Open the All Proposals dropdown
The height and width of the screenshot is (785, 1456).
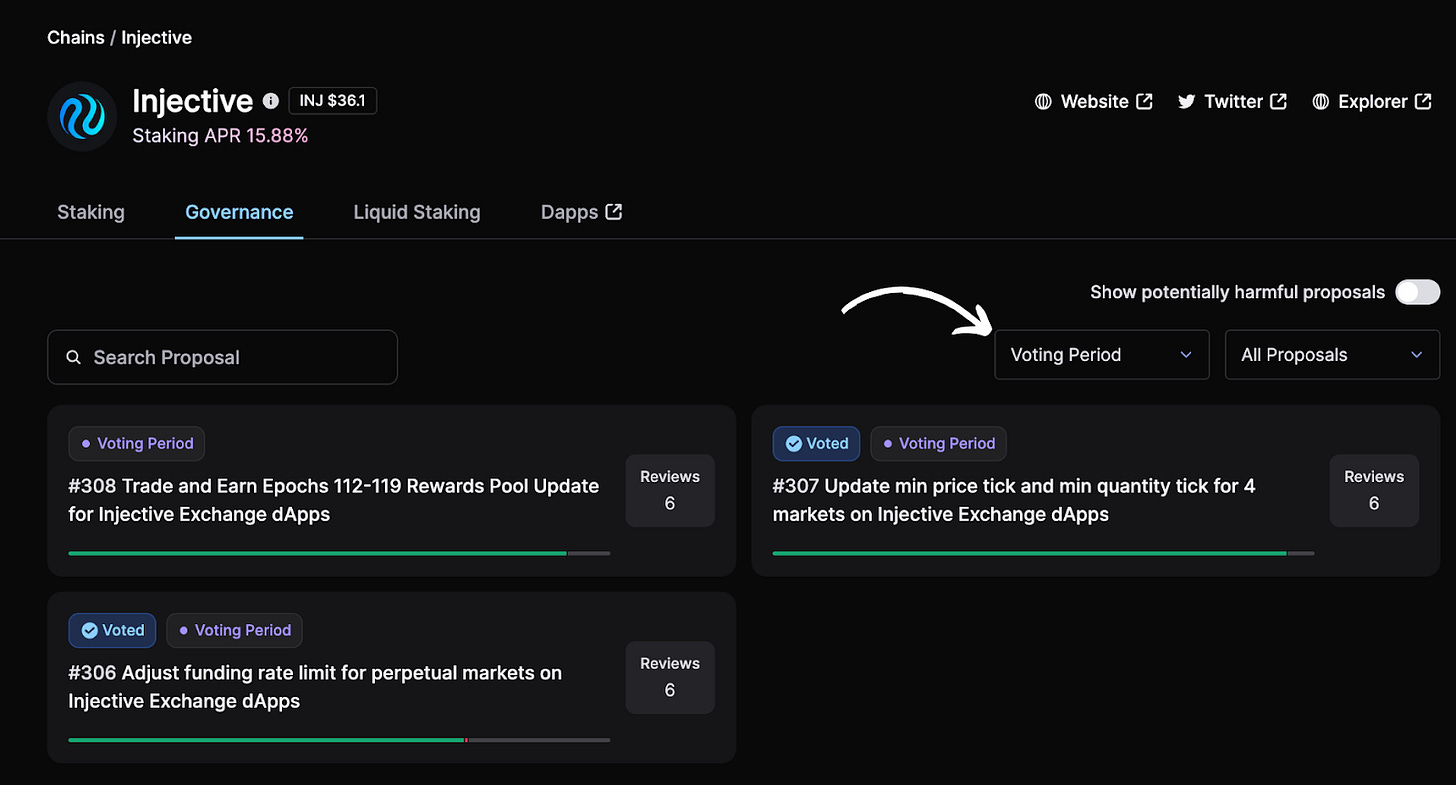coord(1332,355)
